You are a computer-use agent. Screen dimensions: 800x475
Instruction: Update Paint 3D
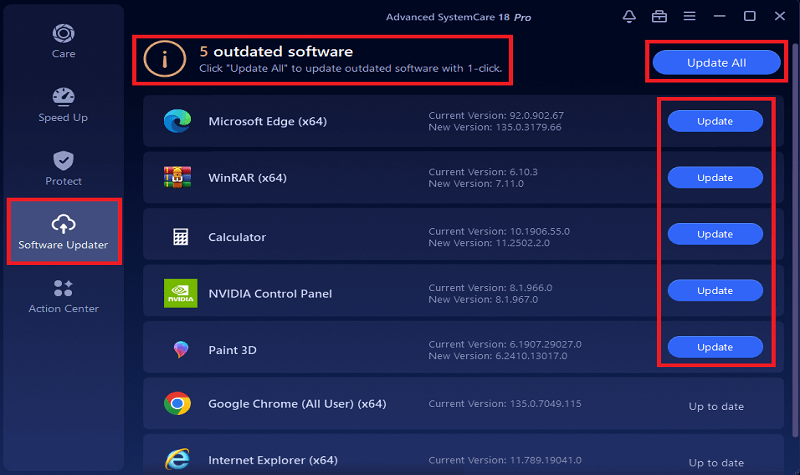715,347
